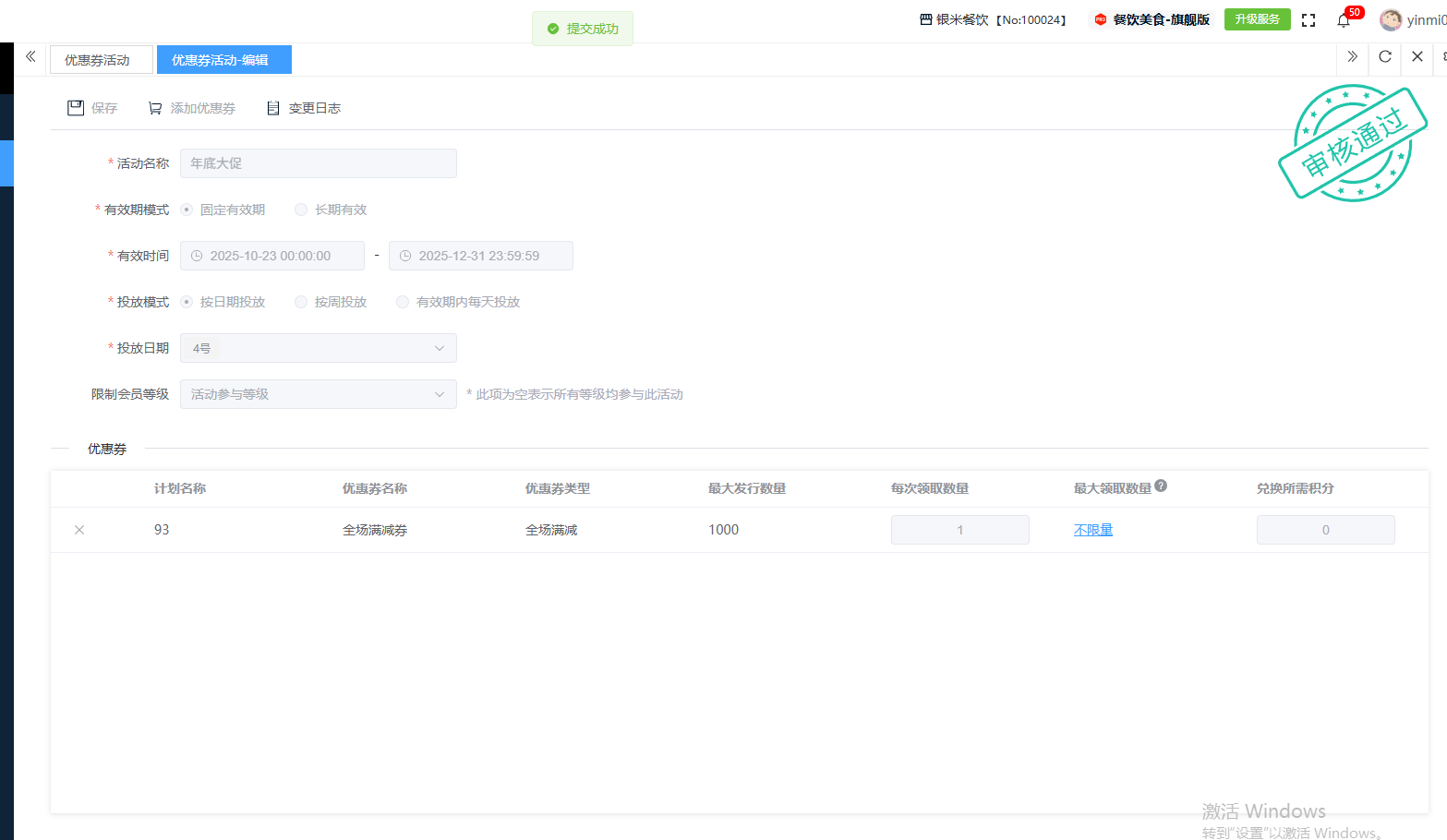Click the Add Coupon (添加优惠券) cart icon
The image size is (1447, 840).
click(155, 108)
